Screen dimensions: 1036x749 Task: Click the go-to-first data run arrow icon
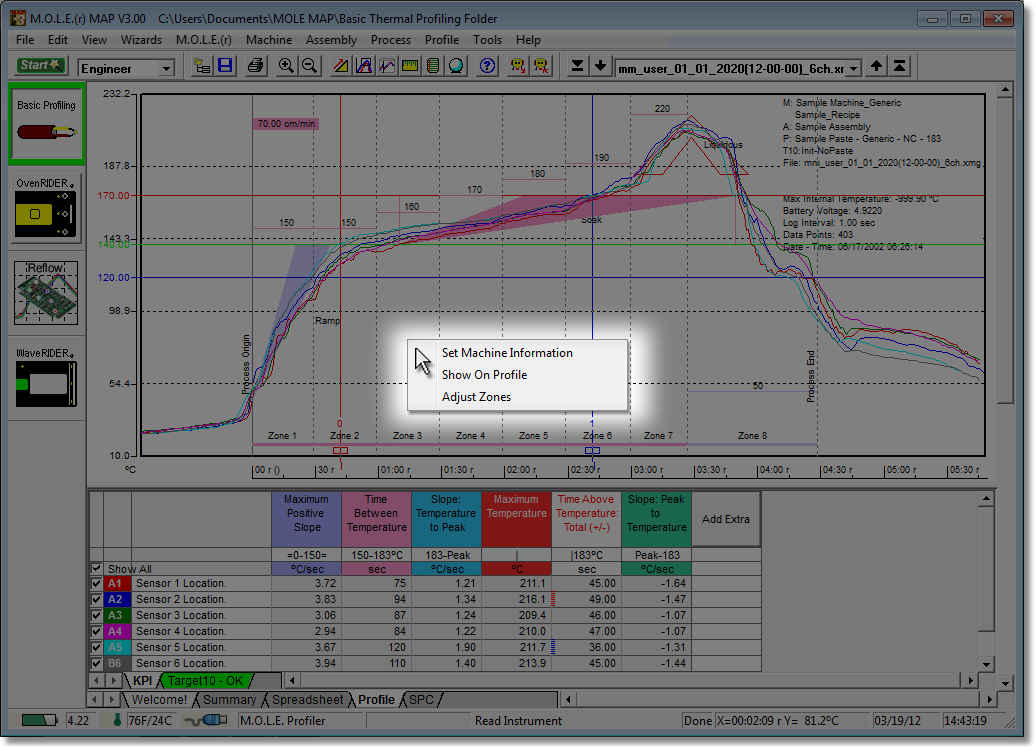click(x=899, y=66)
